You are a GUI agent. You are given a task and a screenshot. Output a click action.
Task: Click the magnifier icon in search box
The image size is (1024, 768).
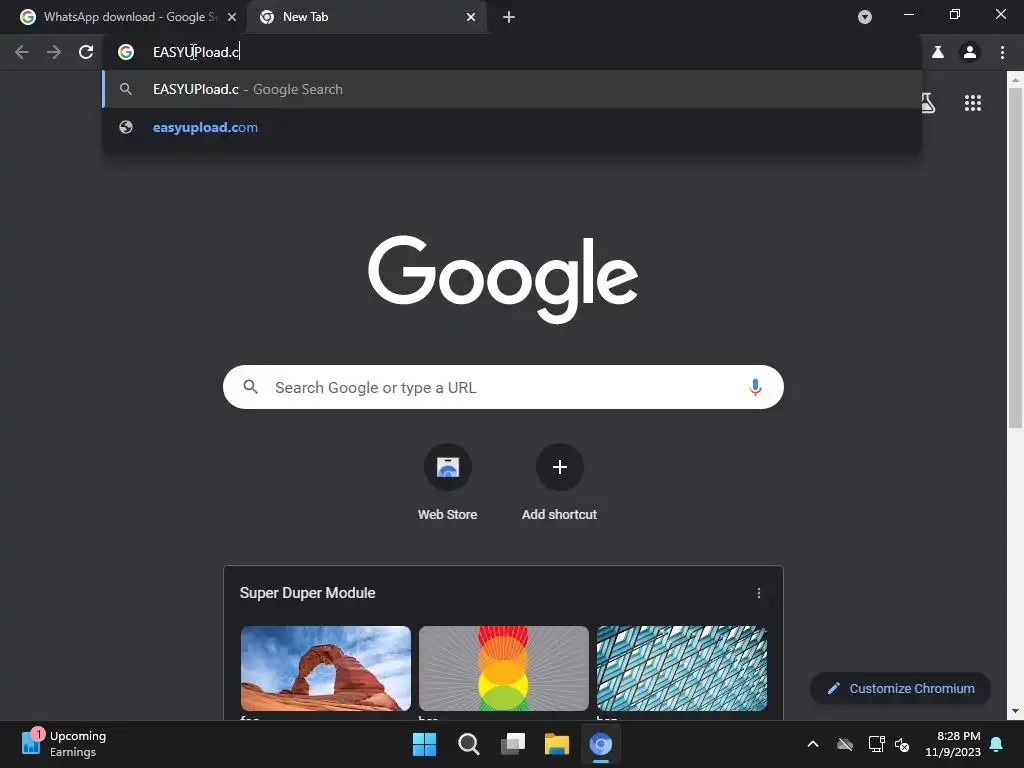tap(250, 387)
